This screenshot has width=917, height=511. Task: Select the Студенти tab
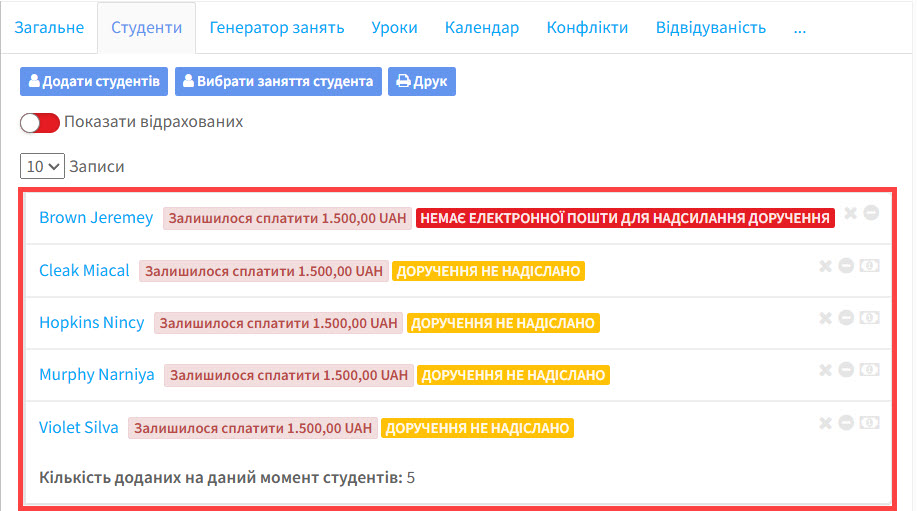[x=146, y=27]
